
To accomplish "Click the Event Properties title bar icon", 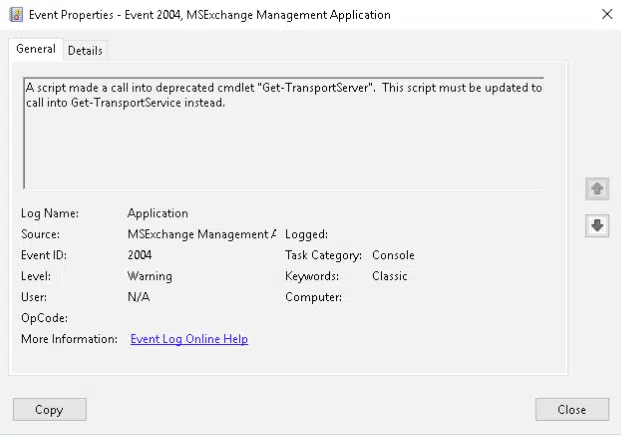I will (x=16, y=15).
